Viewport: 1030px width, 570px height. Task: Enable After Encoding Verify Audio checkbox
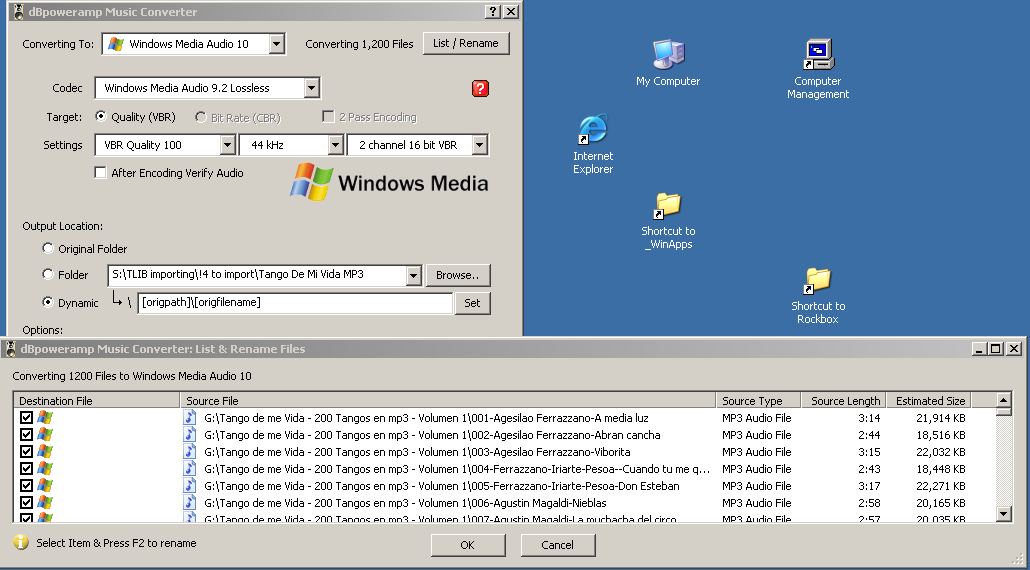click(100, 173)
